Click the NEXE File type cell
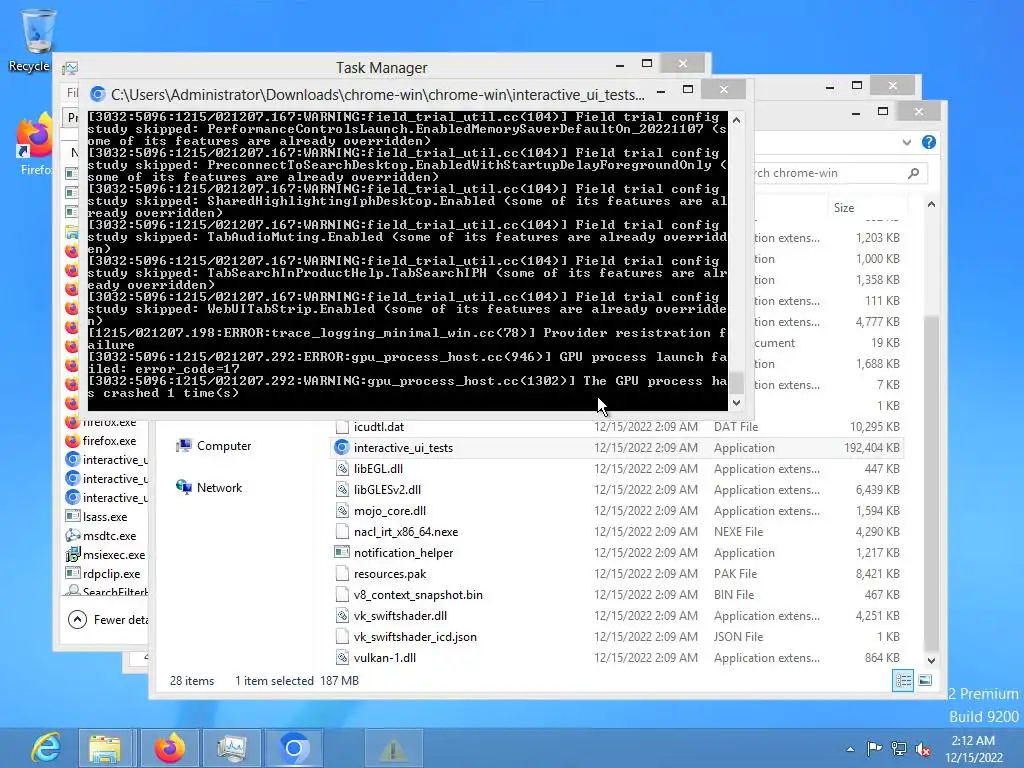Image resolution: width=1024 pixels, height=768 pixels. (738, 532)
